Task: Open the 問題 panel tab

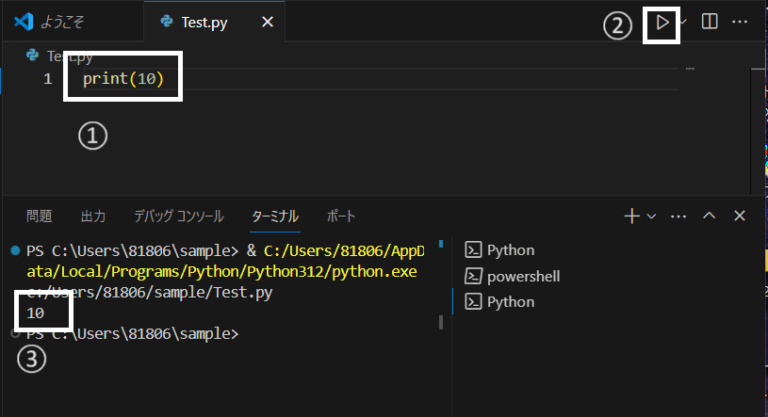Action: tap(39, 216)
